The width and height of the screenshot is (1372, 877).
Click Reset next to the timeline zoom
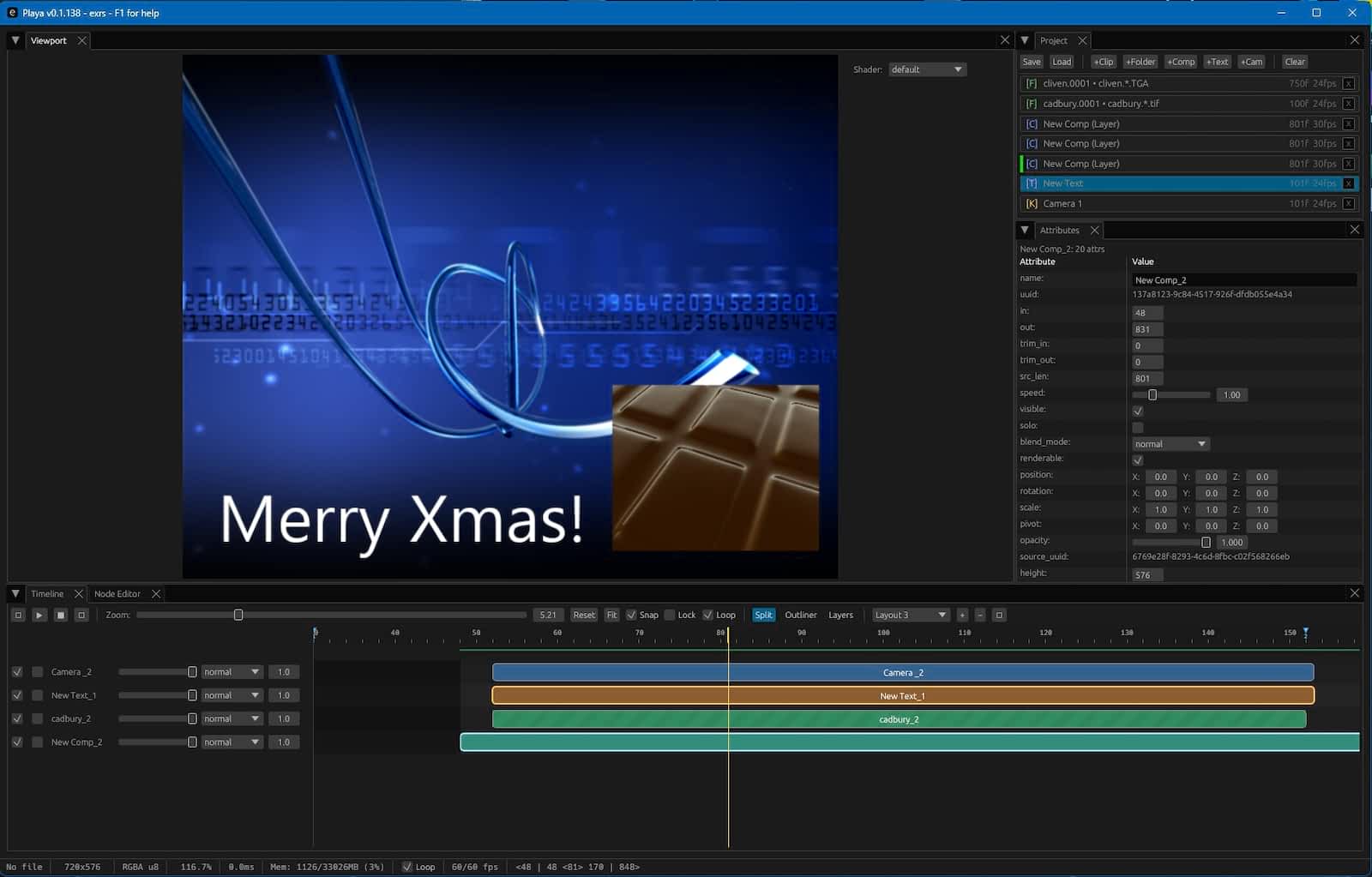(x=584, y=615)
